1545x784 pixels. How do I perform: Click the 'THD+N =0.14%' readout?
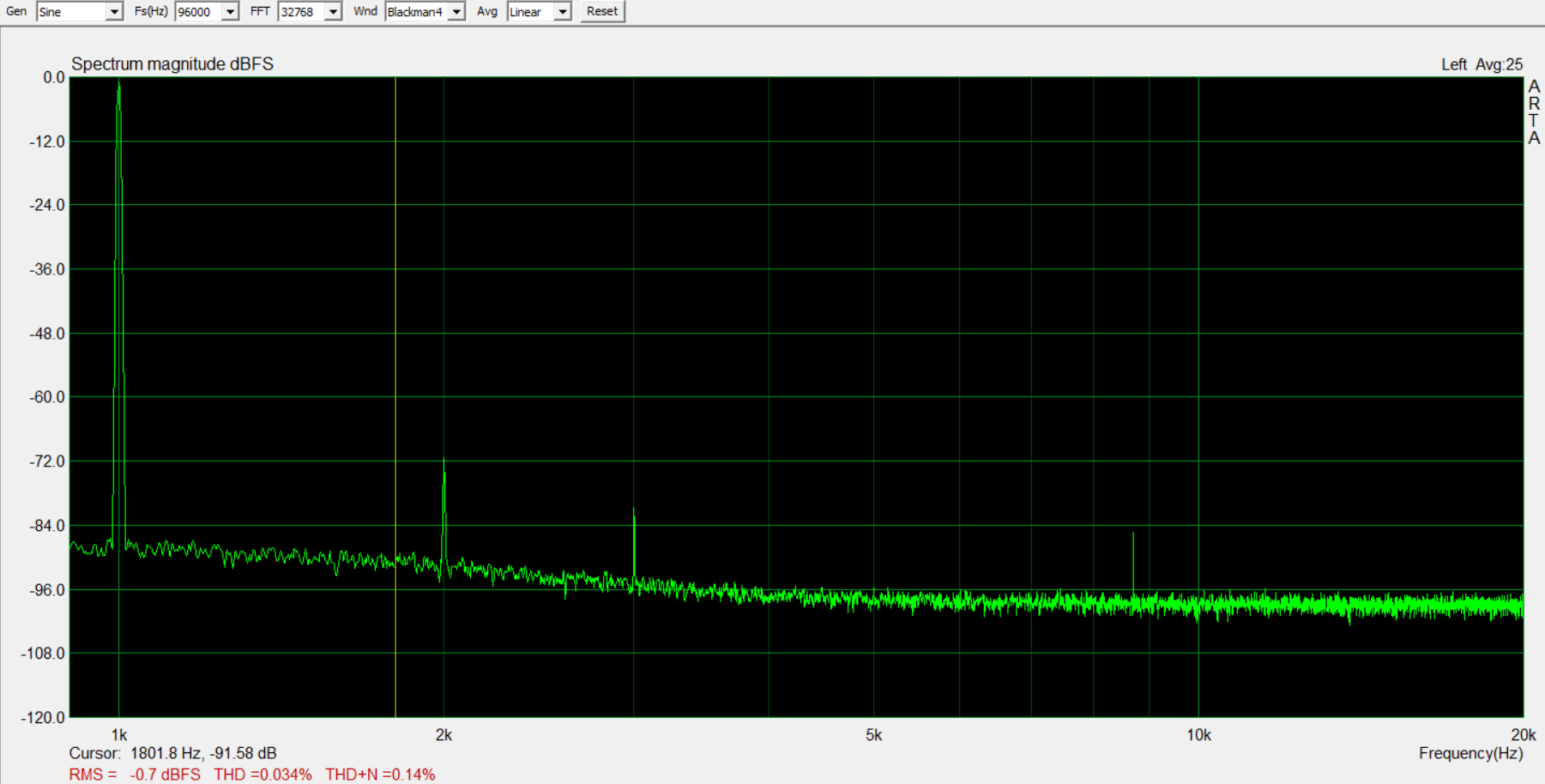[x=380, y=775]
